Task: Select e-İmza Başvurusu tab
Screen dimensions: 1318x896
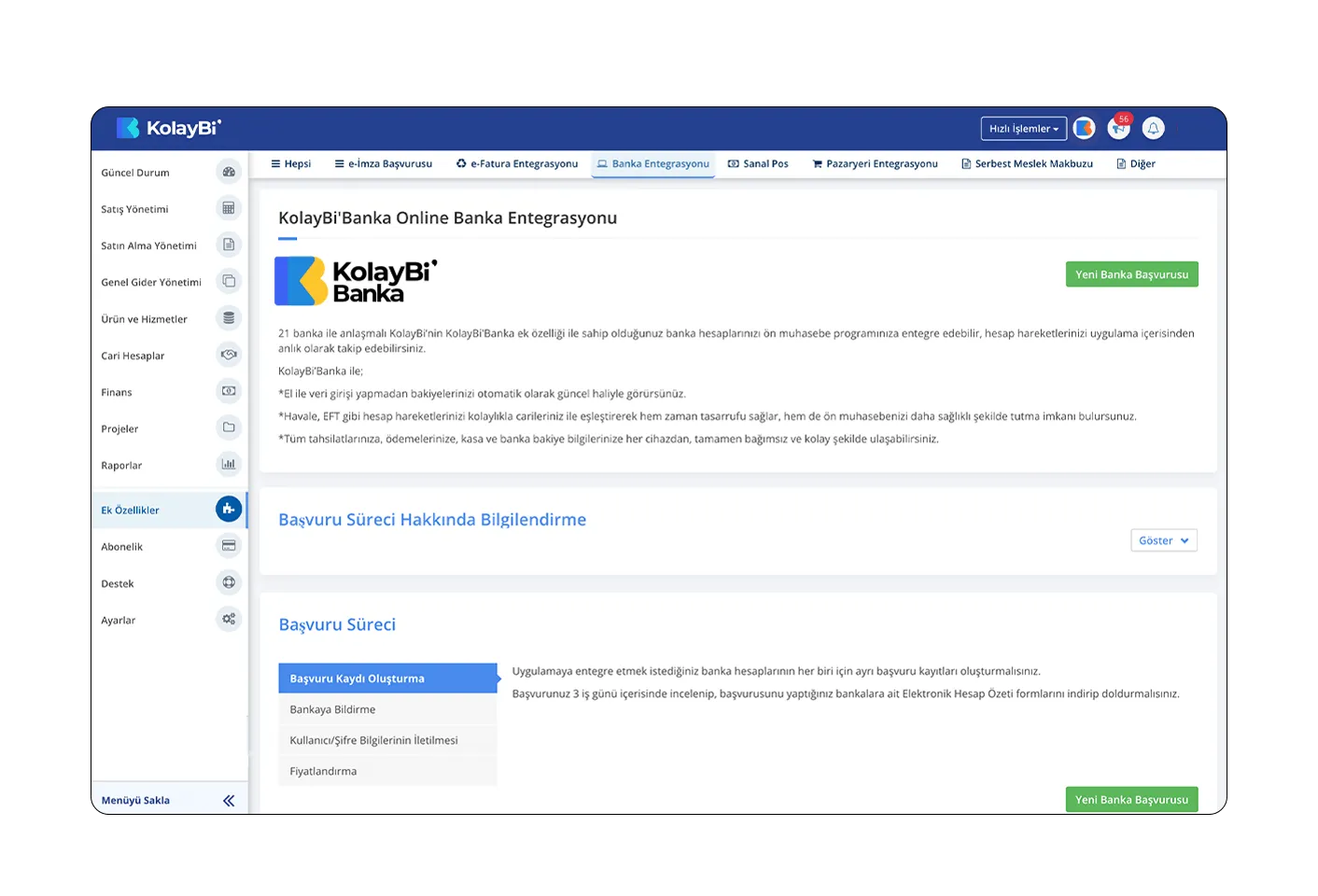Action: click(x=384, y=164)
